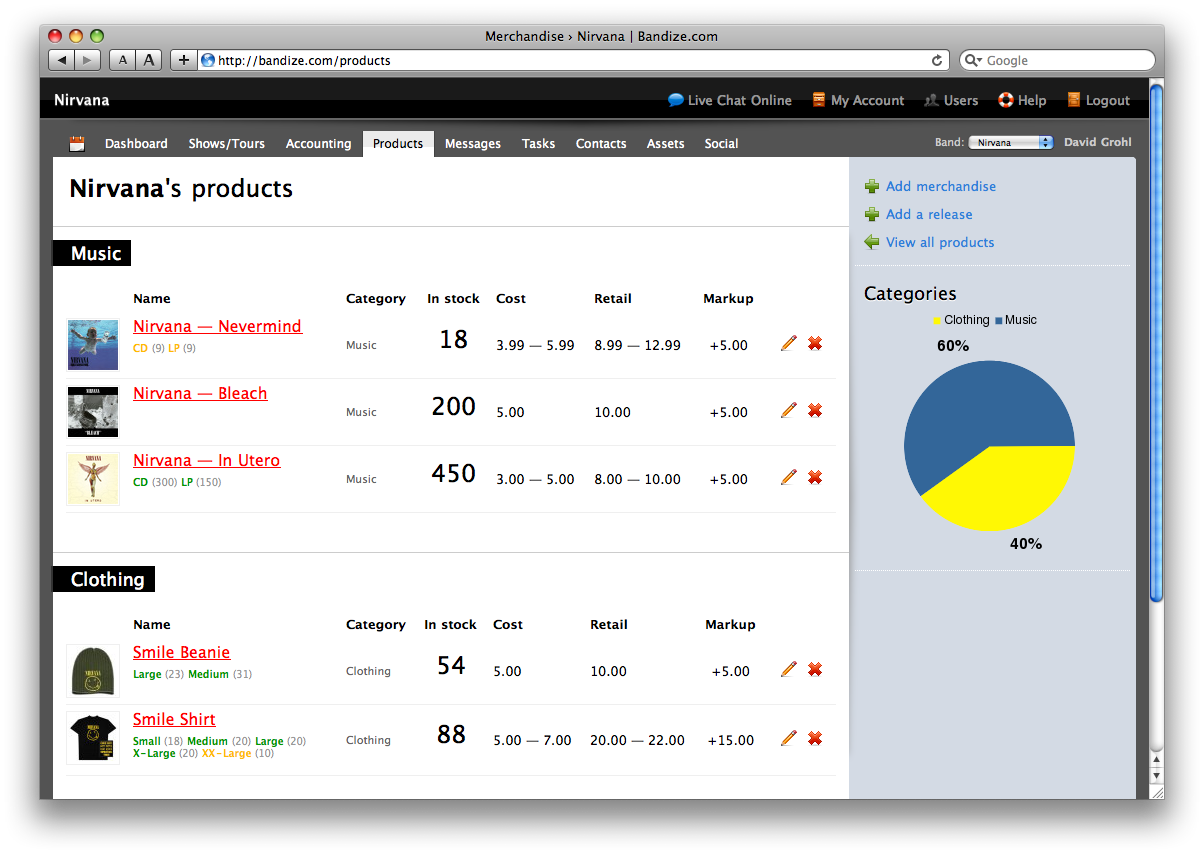Go forward with browser forward arrow
This screenshot has height=854, width=1204.
click(88, 60)
